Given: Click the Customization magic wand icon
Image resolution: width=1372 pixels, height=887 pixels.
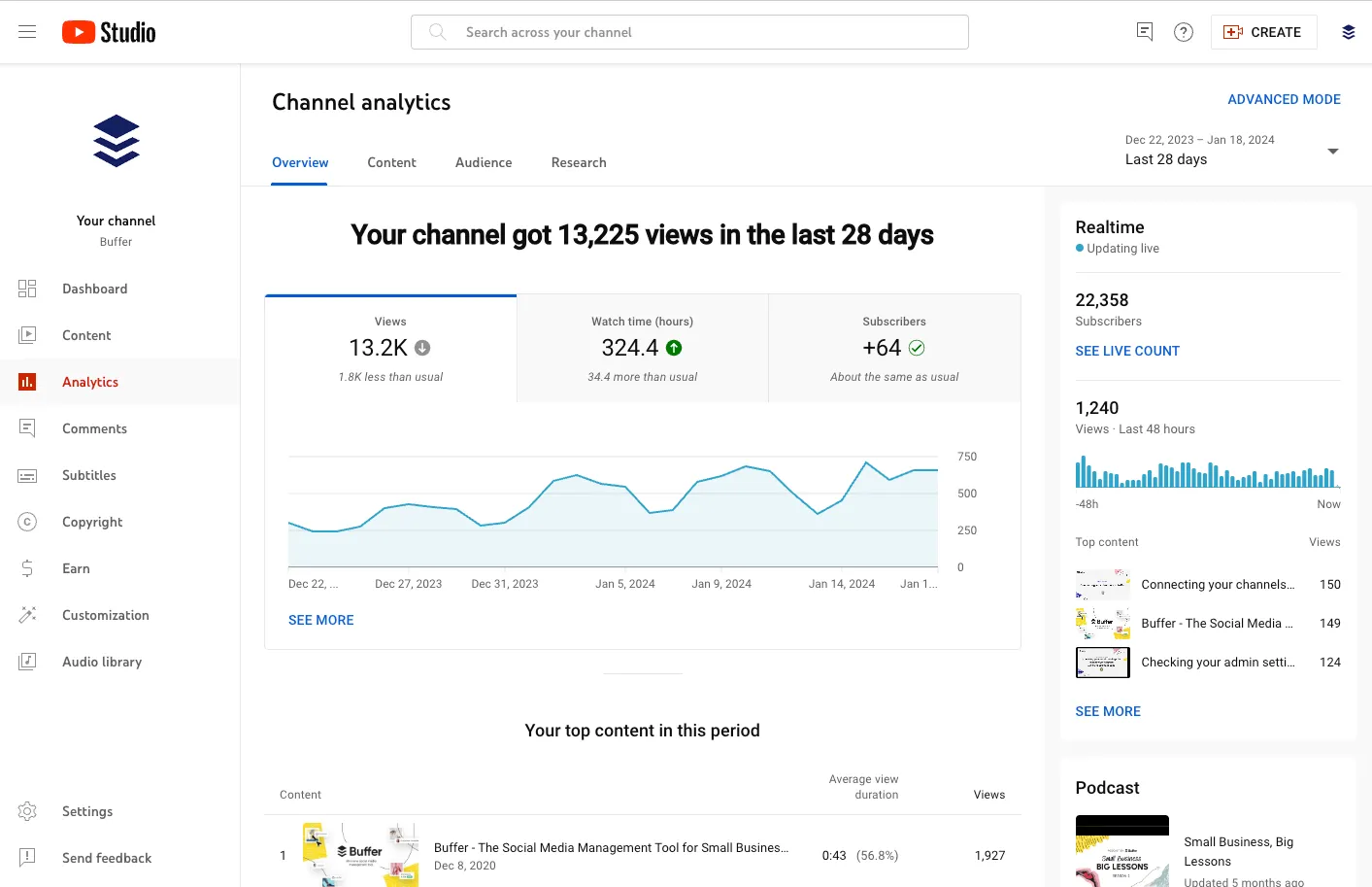Looking at the screenshot, I should click(x=27, y=615).
